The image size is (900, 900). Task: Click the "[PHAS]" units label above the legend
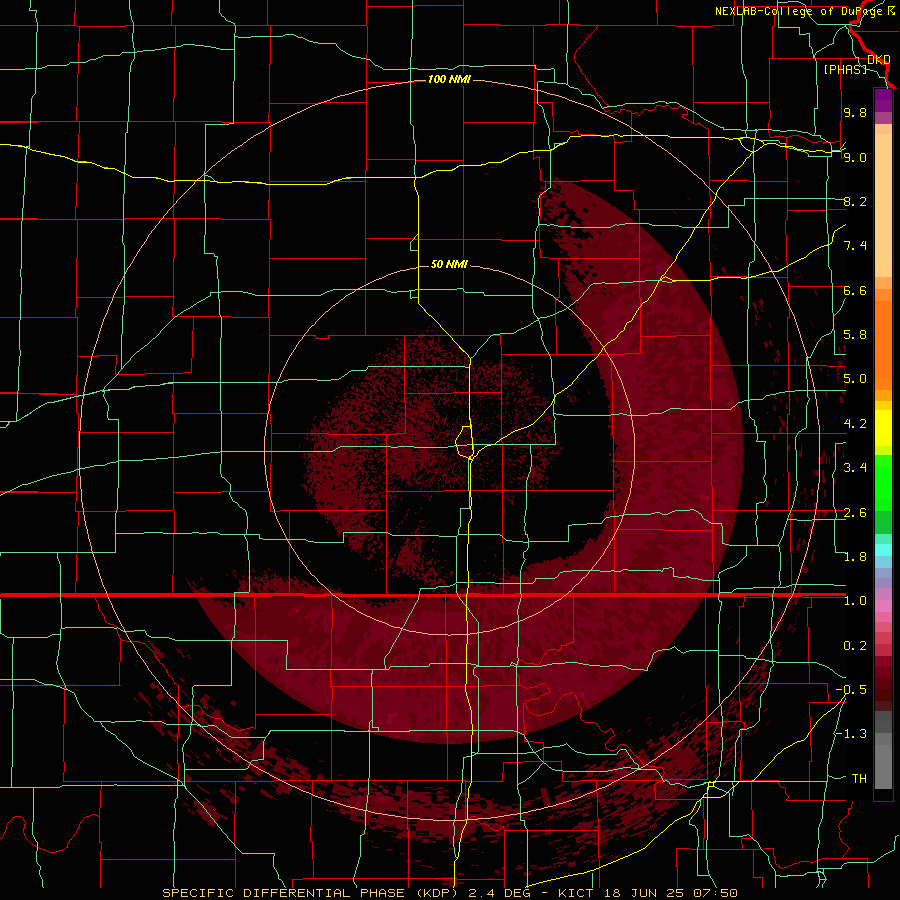(845, 69)
